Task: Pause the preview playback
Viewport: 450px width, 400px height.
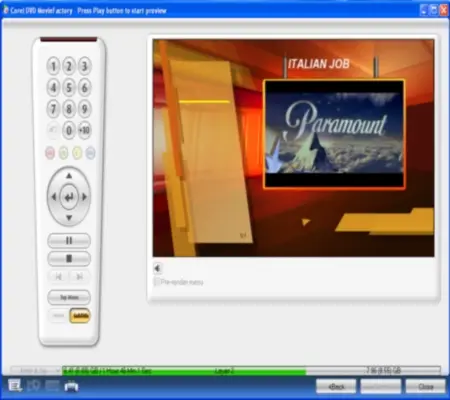Action: coord(69,241)
